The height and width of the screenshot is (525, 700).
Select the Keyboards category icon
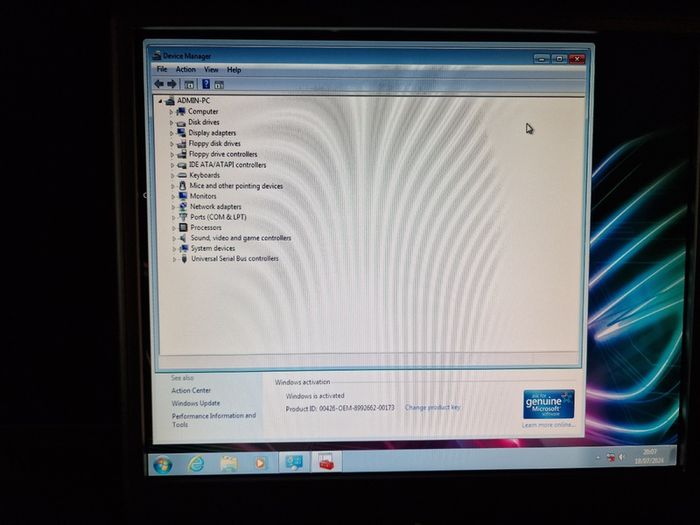[182, 175]
